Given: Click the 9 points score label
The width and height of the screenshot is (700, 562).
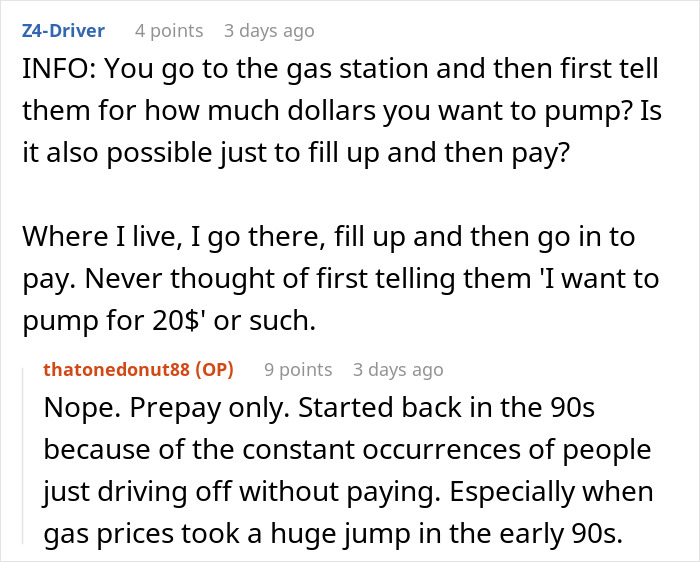Looking at the screenshot, I should click(298, 370).
